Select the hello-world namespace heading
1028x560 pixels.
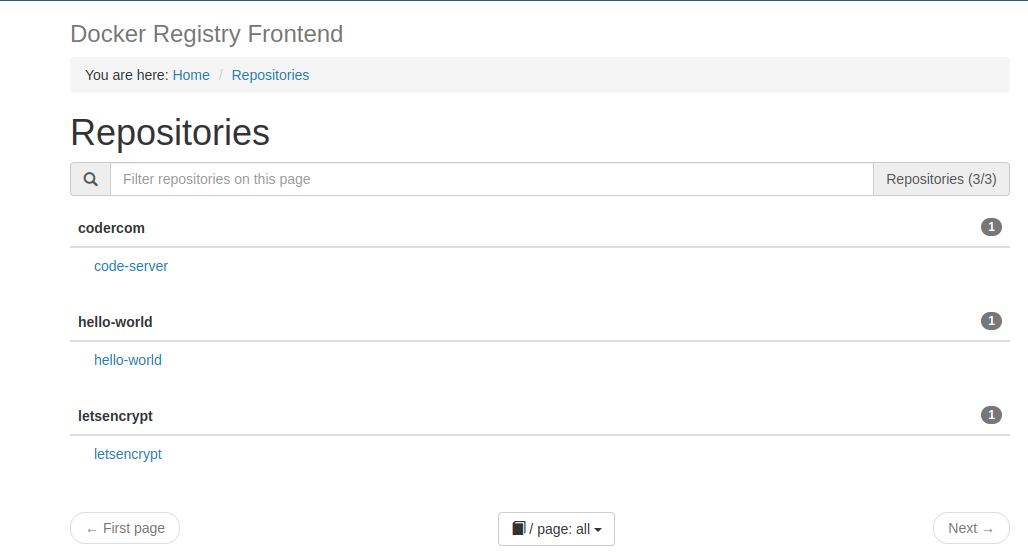[x=115, y=322]
